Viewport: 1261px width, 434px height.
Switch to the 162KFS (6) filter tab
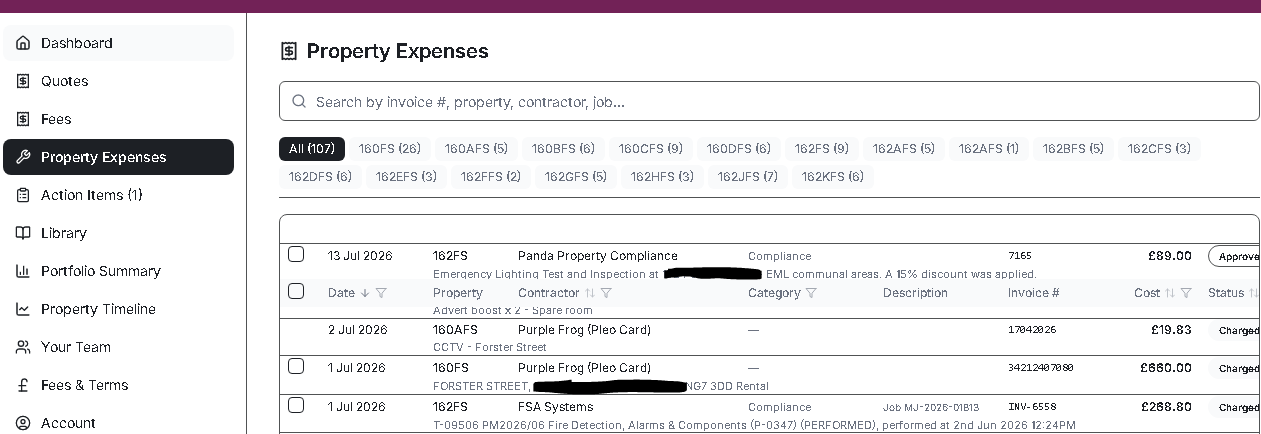(x=832, y=177)
